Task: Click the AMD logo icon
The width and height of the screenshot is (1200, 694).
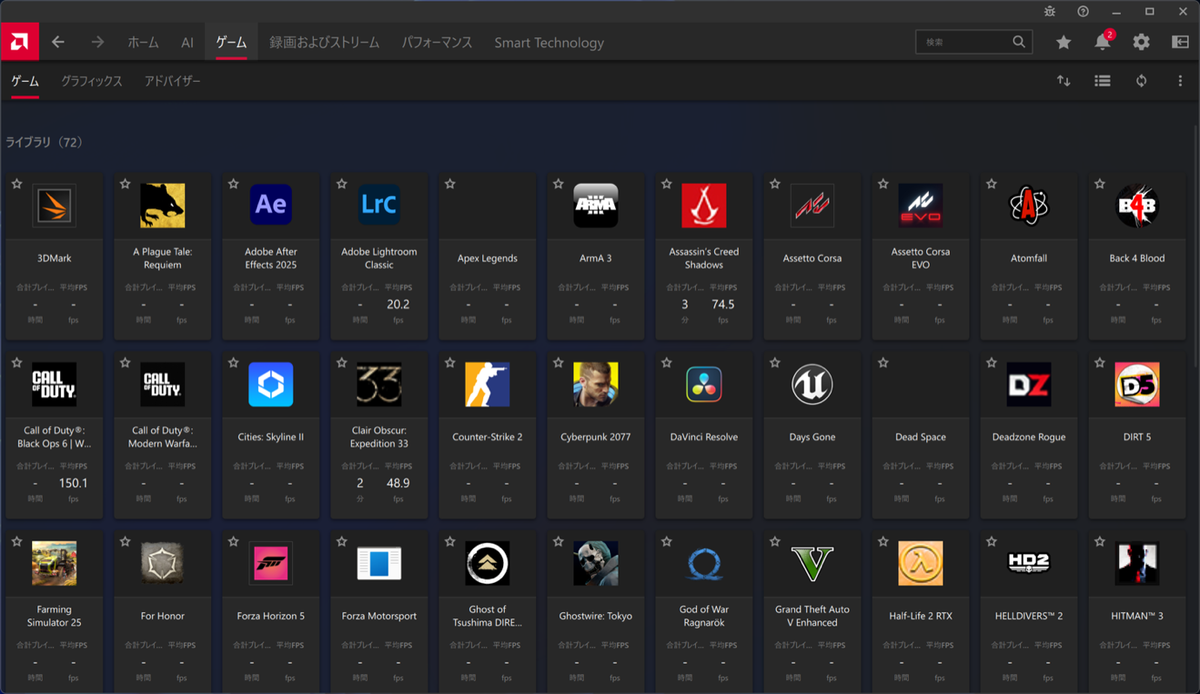Action: click(20, 42)
